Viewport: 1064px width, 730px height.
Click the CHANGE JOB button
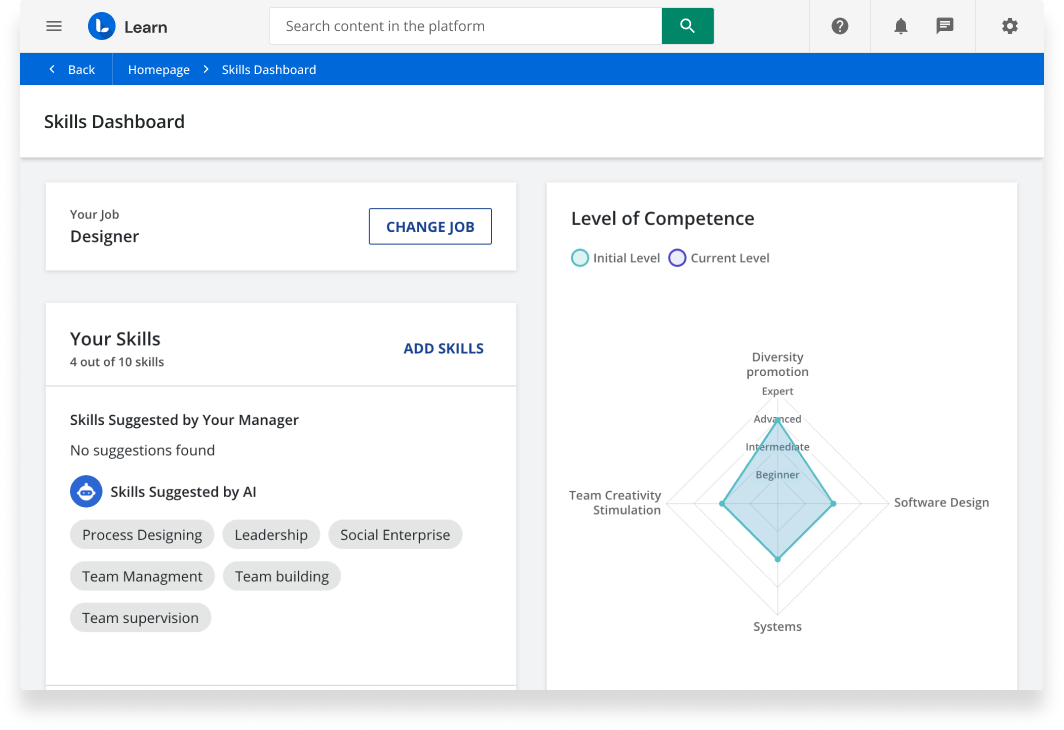click(x=430, y=226)
